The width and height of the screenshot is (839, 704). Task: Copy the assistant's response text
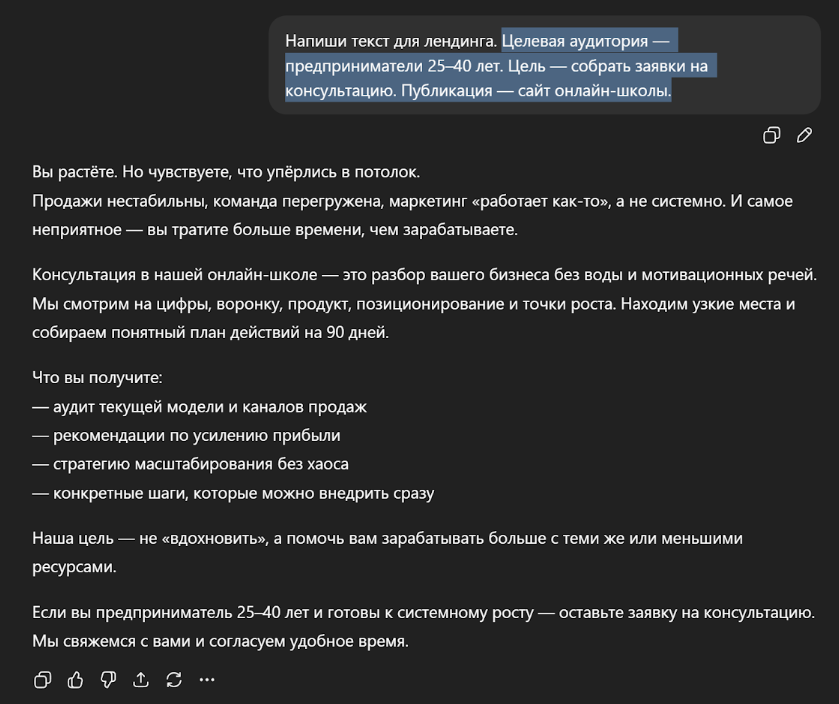click(43, 680)
